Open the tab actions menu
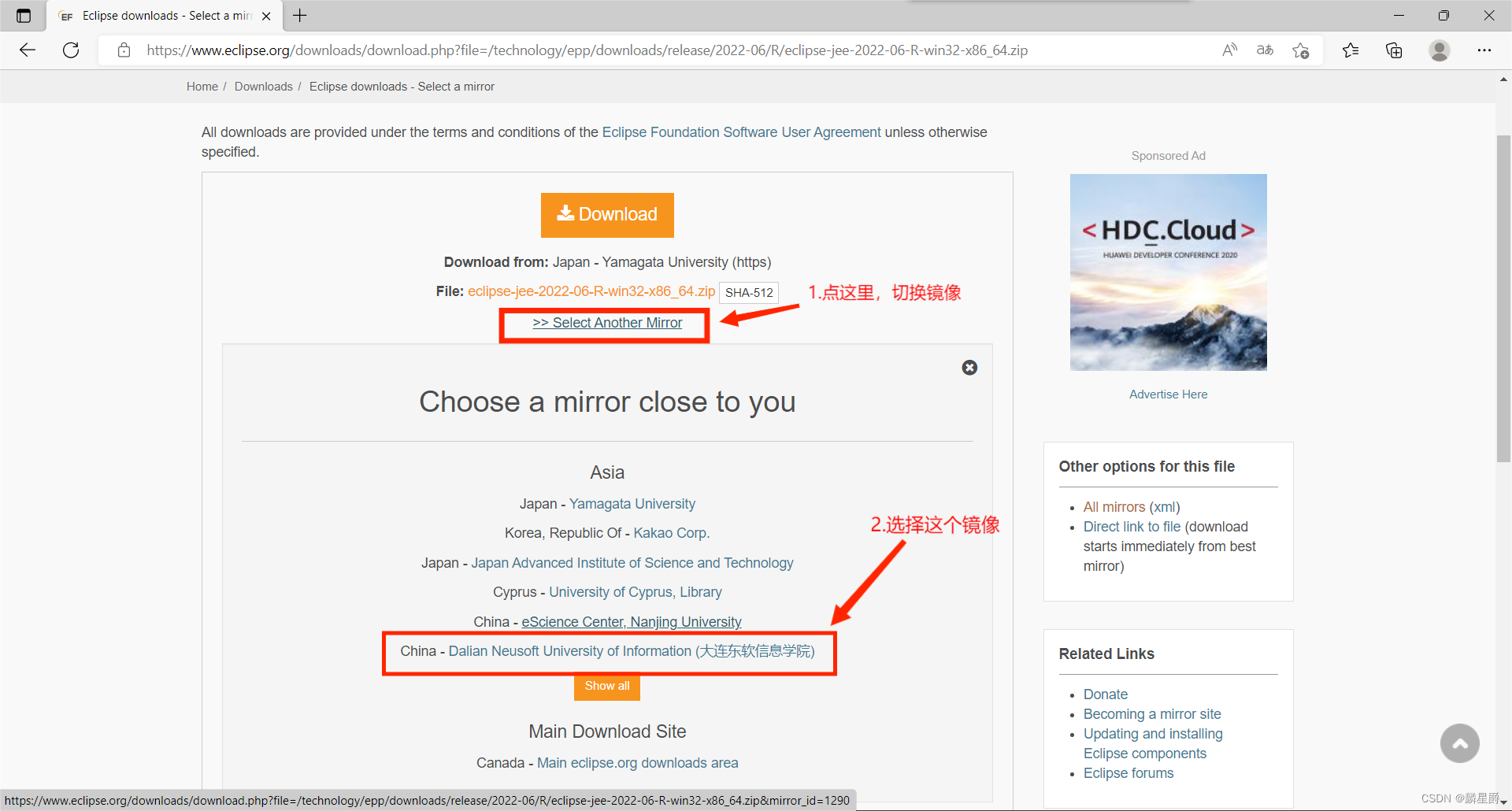Viewport: 1512px width, 811px height. click(24, 16)
